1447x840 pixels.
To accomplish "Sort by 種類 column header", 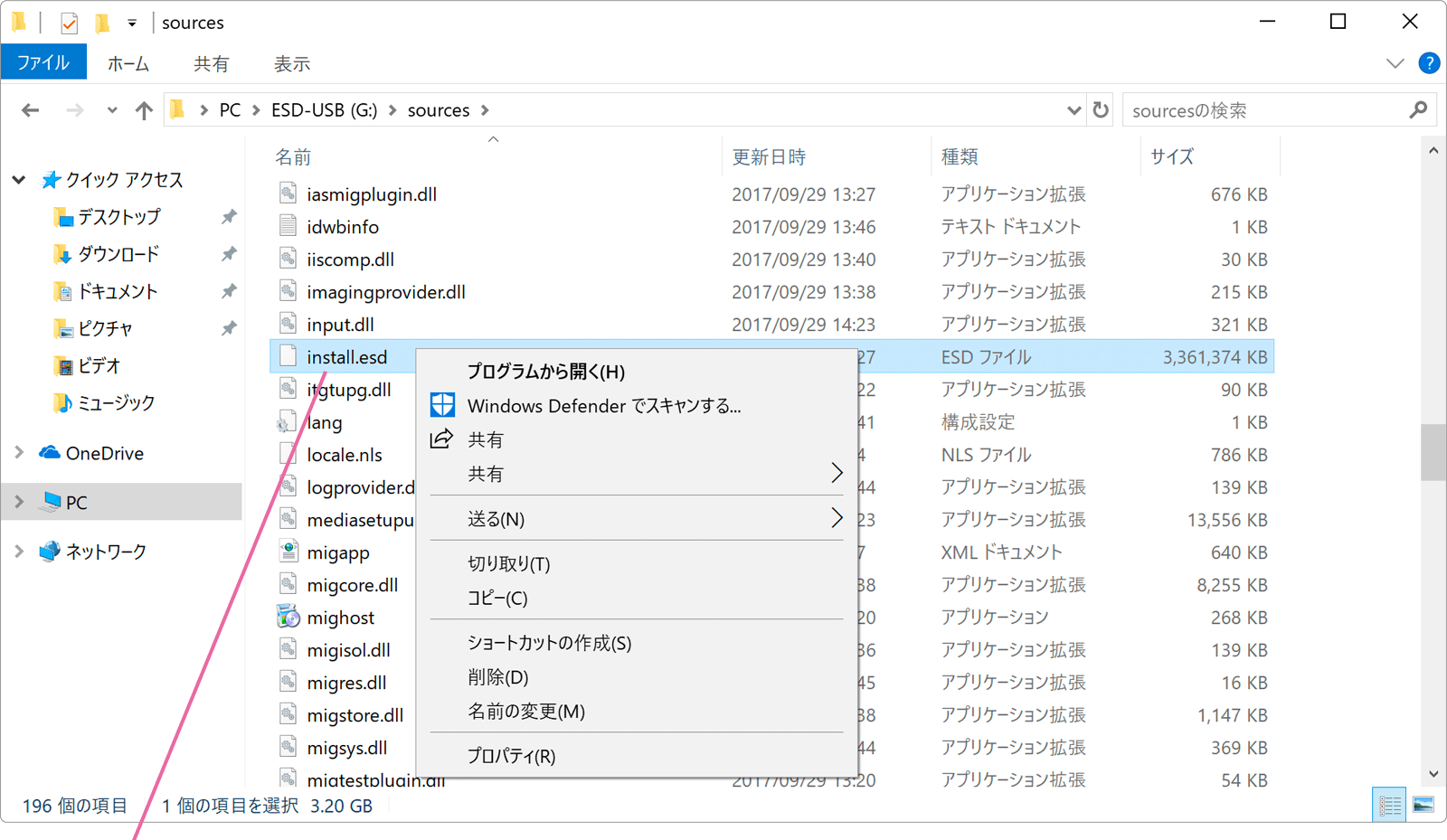I will [960, 157].
